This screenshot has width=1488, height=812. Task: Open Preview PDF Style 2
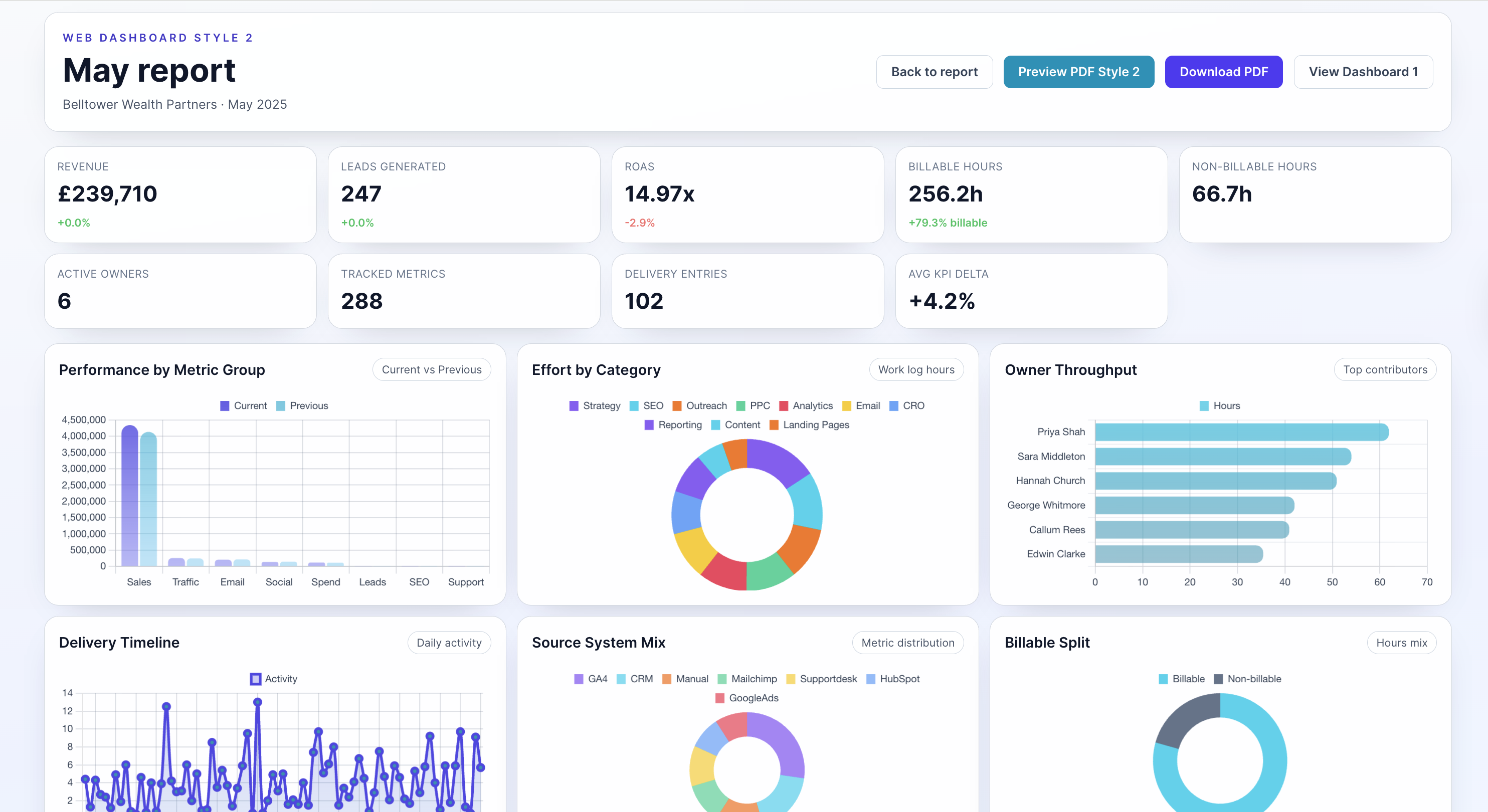click(1078, 72)
